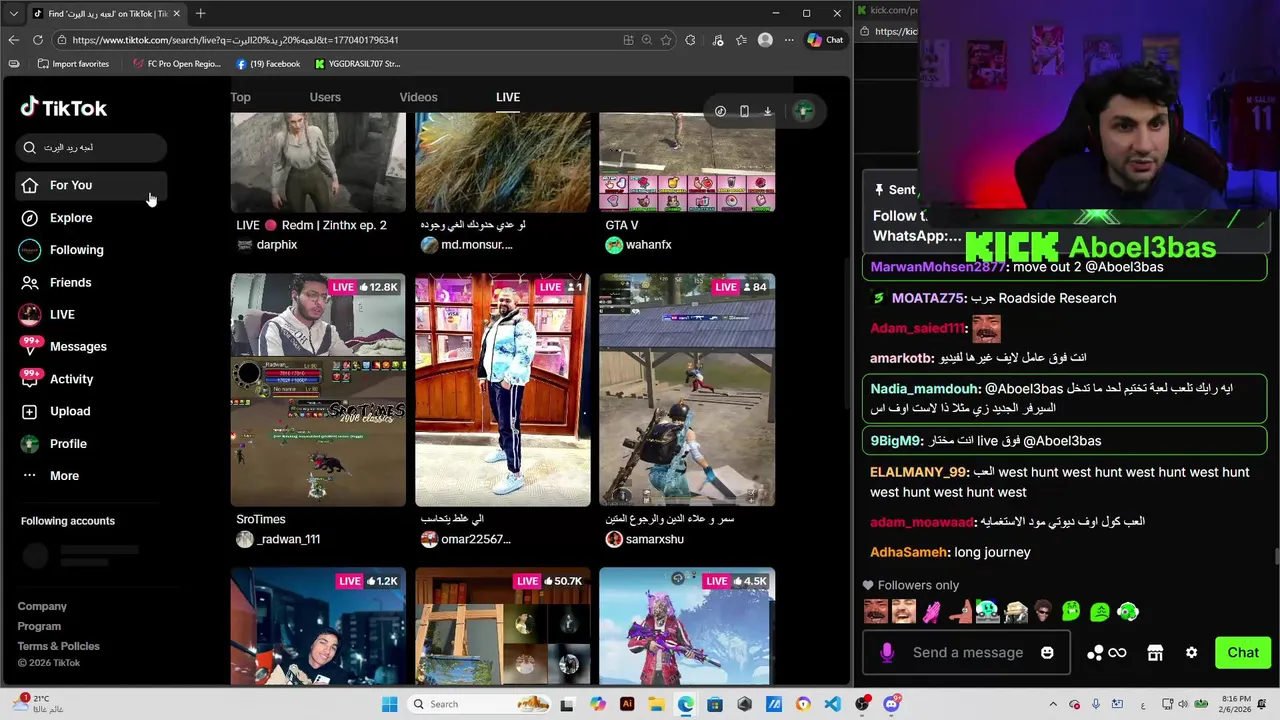Image resolution: width=1280 pixels, height=720 pixels.
Task: Reload the TikTok page
Action: [38, 40]
